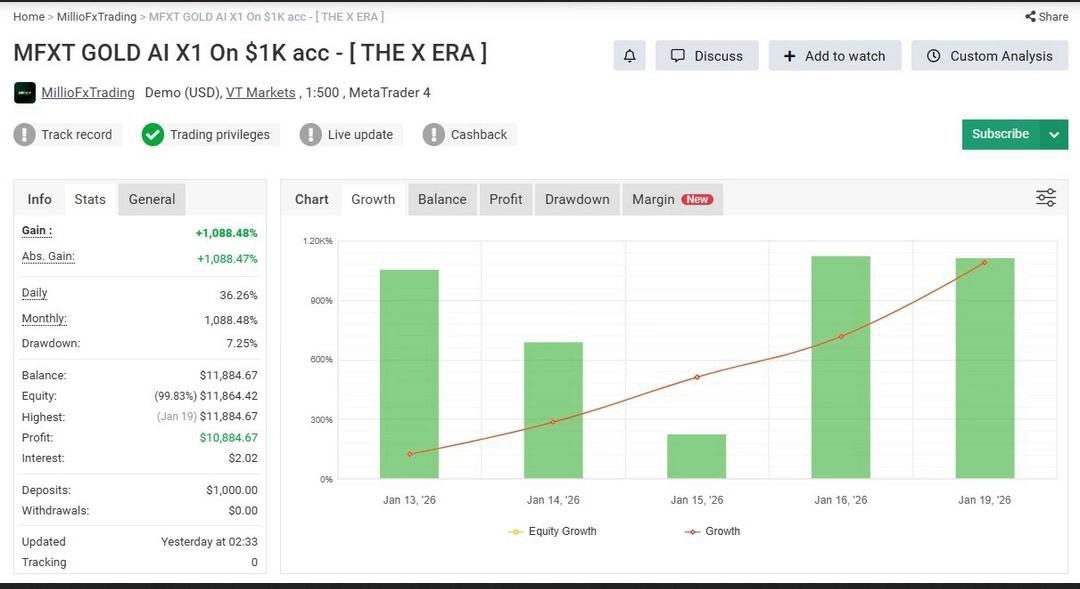
Task: Switch to the Drawdown chart tab
Action: pos(577,199)
